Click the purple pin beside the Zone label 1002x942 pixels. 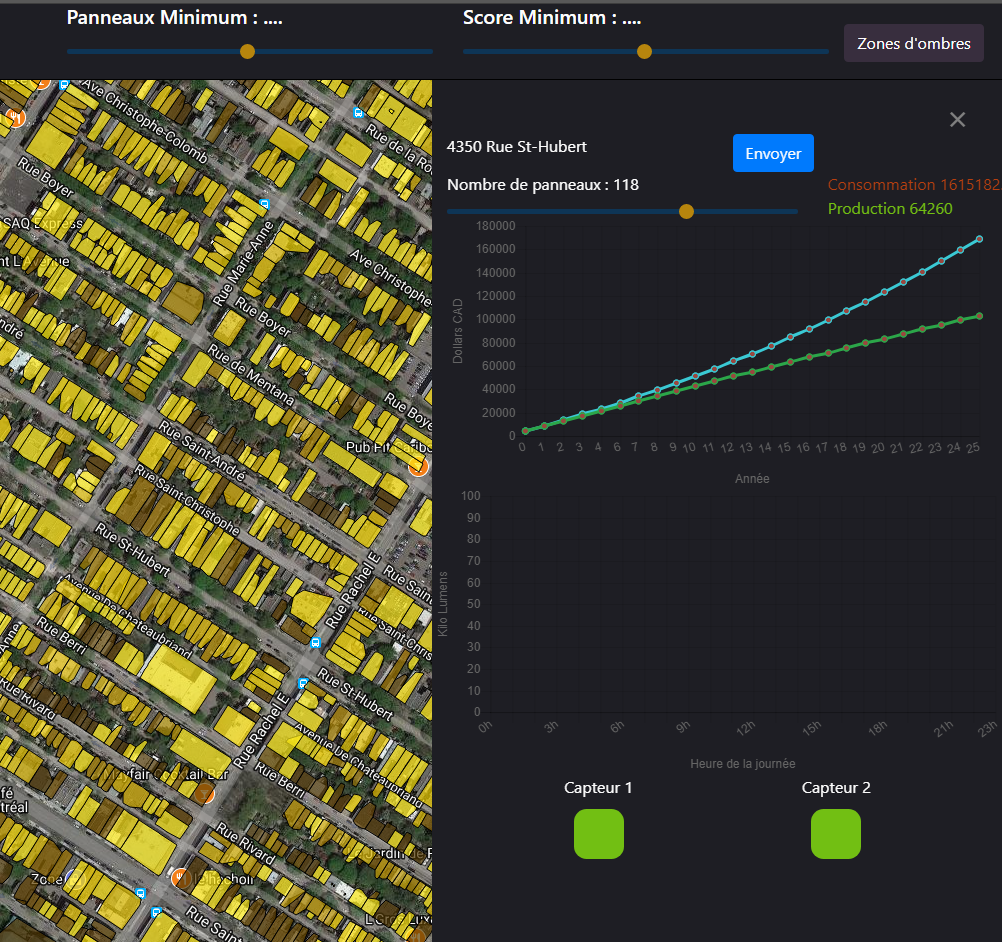pos(75,880)
